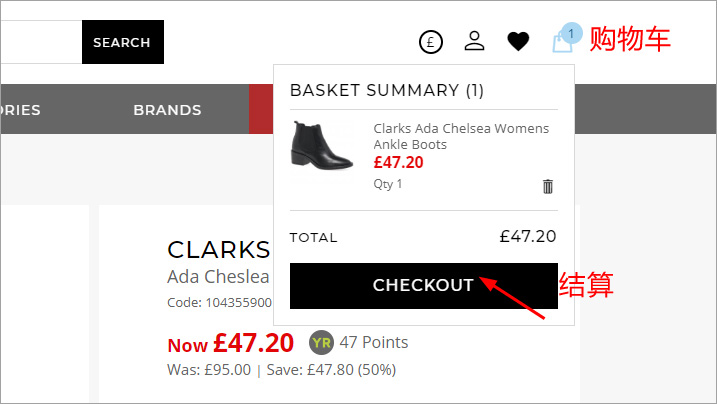Click the 47 Points text
717x404 pixels.
click(374, 343)
